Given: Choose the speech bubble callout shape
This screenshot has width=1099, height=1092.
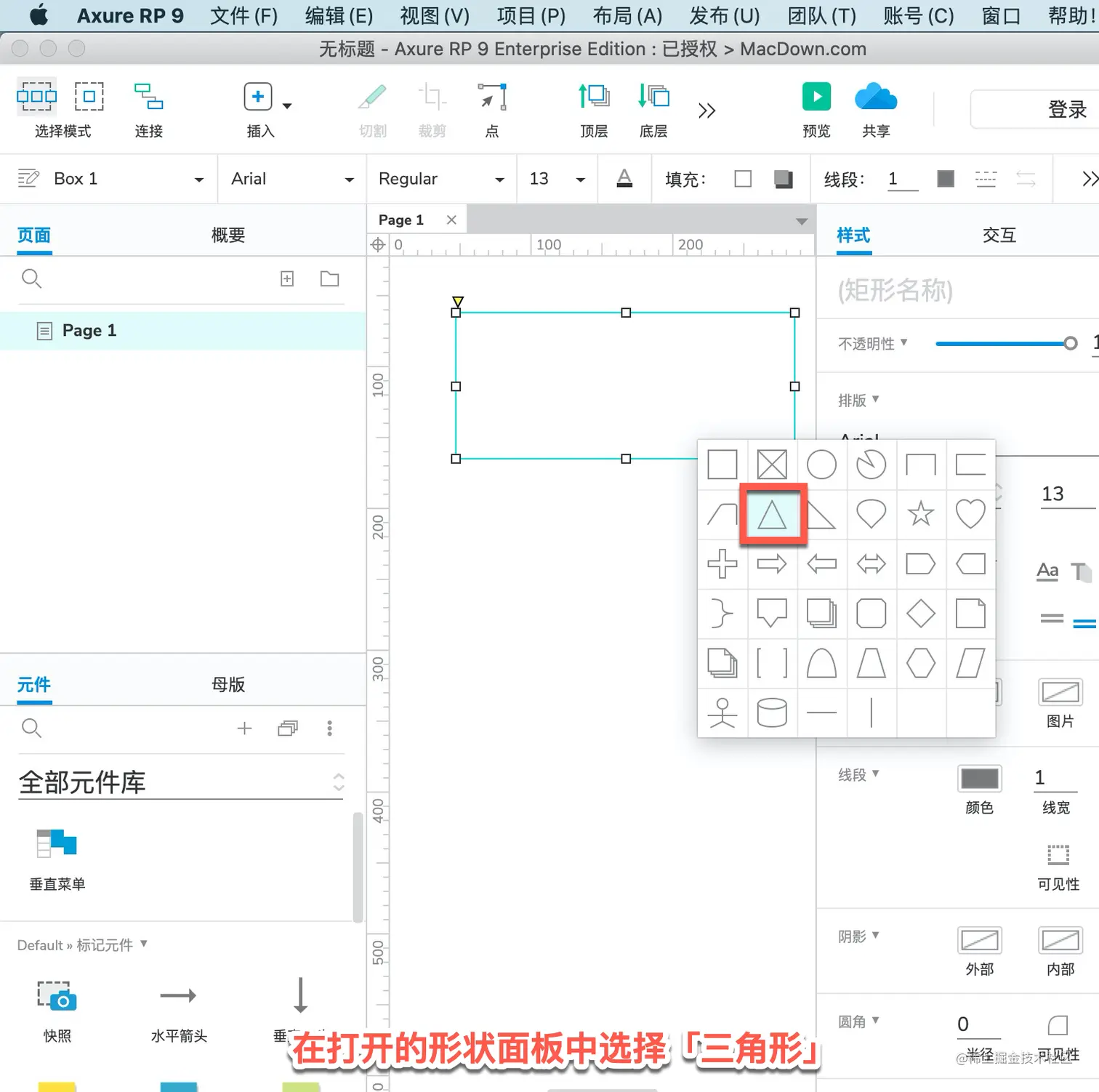Looking at the screenshot, I should (x=772, y=614).
